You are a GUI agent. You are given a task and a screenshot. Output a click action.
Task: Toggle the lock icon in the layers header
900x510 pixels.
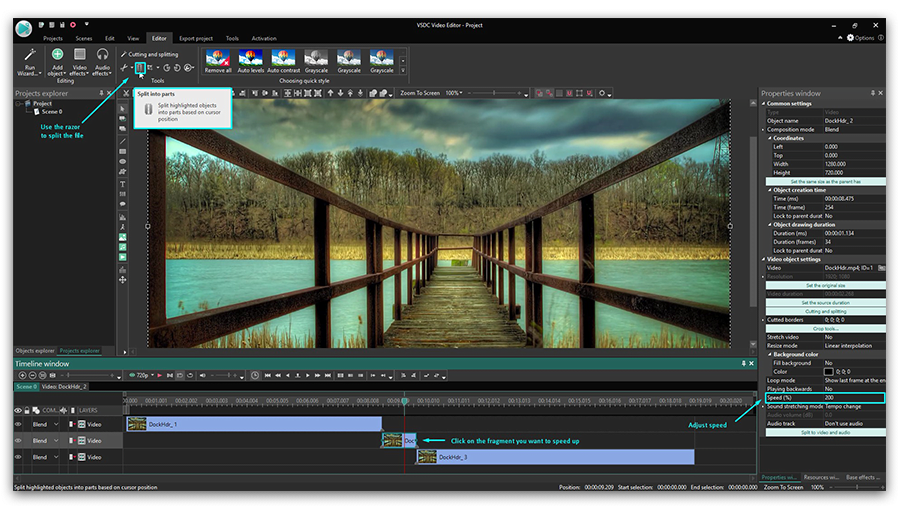pyautogui.click(x=26, y=410)
